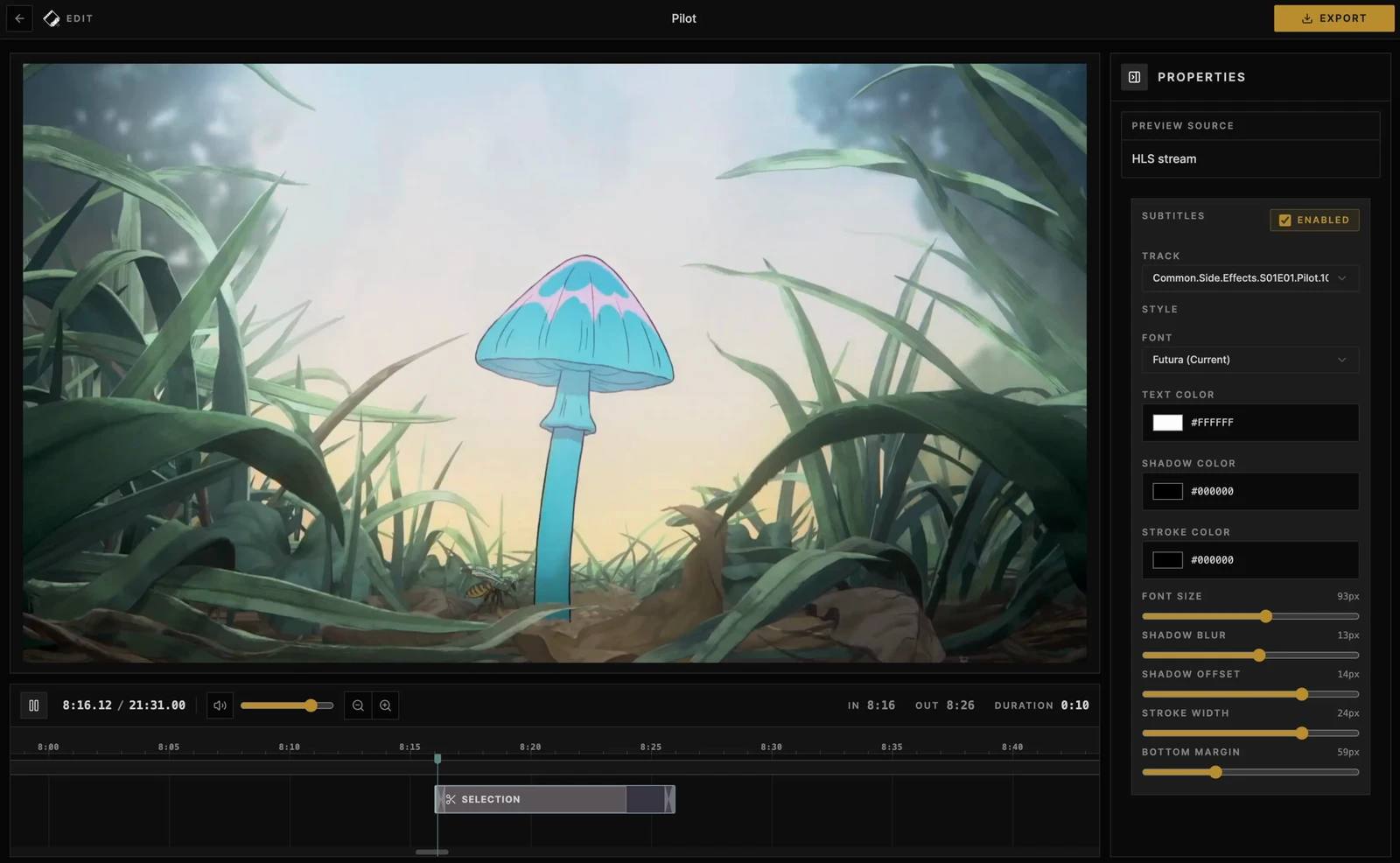The height and width of the screenshot is (863, 1400).
Task: Click the 8:30 mark on ruler
Action: (771, 747)
